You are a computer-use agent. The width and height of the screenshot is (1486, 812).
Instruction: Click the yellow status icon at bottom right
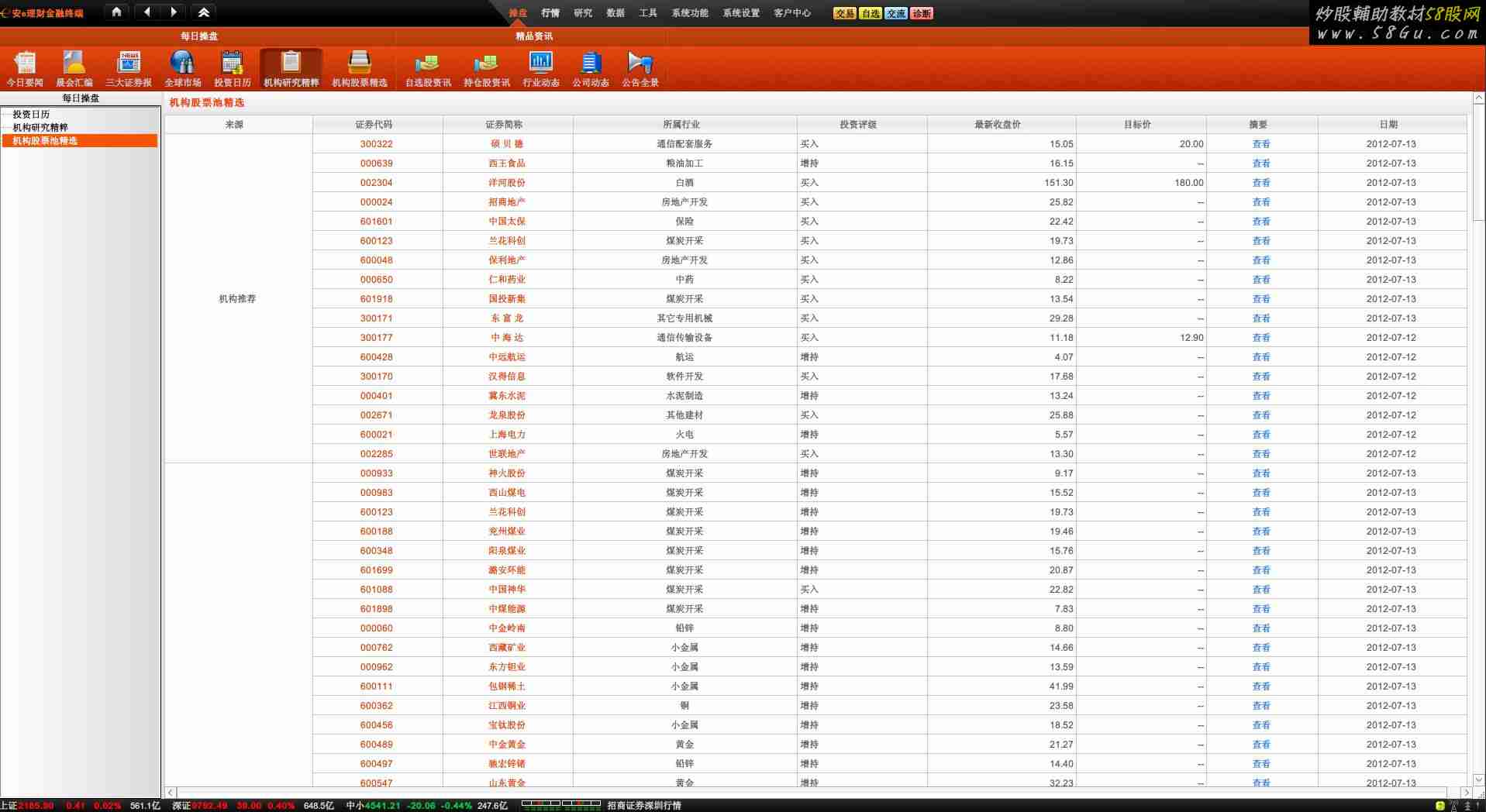coord(1440,806)
